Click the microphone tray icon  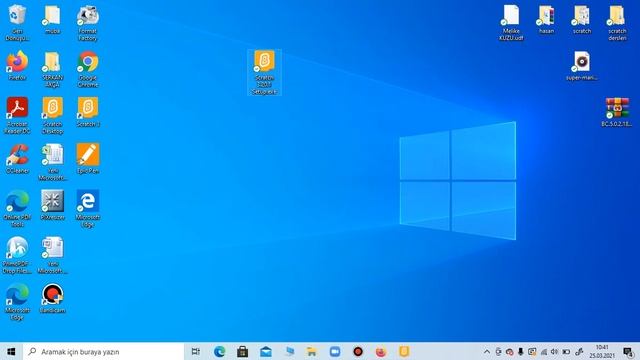pyautogui.click(x=520, y=351)
